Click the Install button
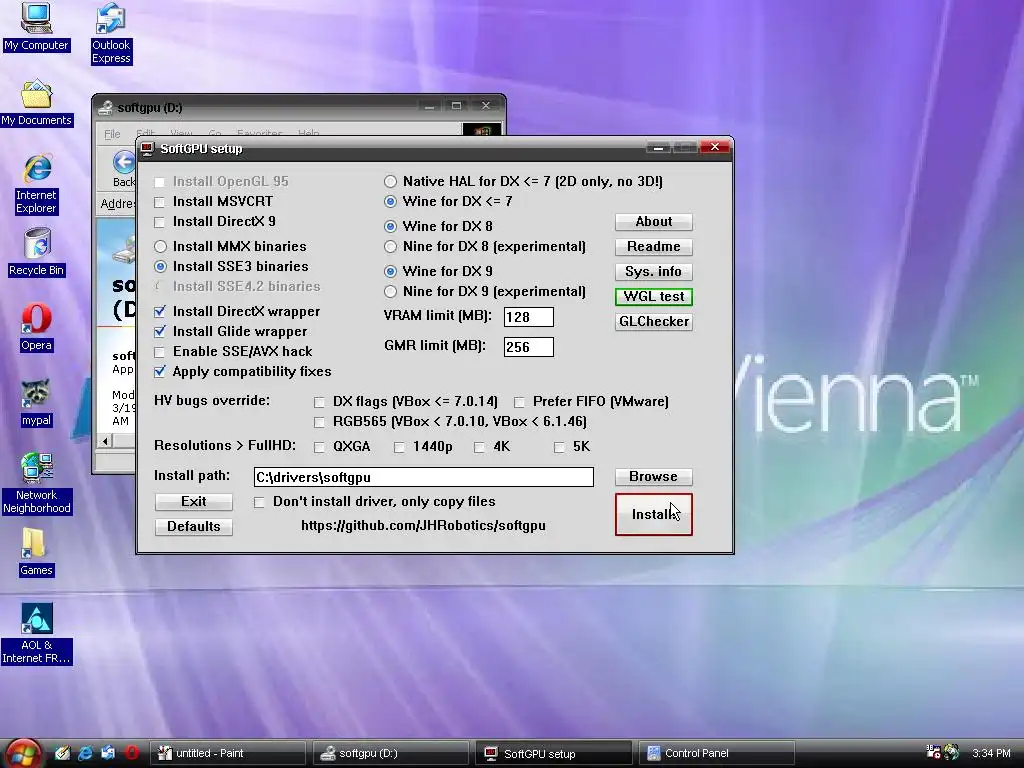 (654, 515)
